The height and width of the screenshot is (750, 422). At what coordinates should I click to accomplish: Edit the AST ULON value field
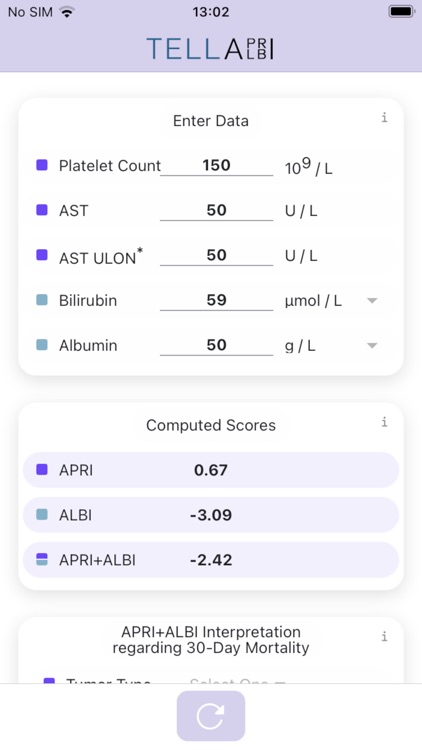[216, 255]
